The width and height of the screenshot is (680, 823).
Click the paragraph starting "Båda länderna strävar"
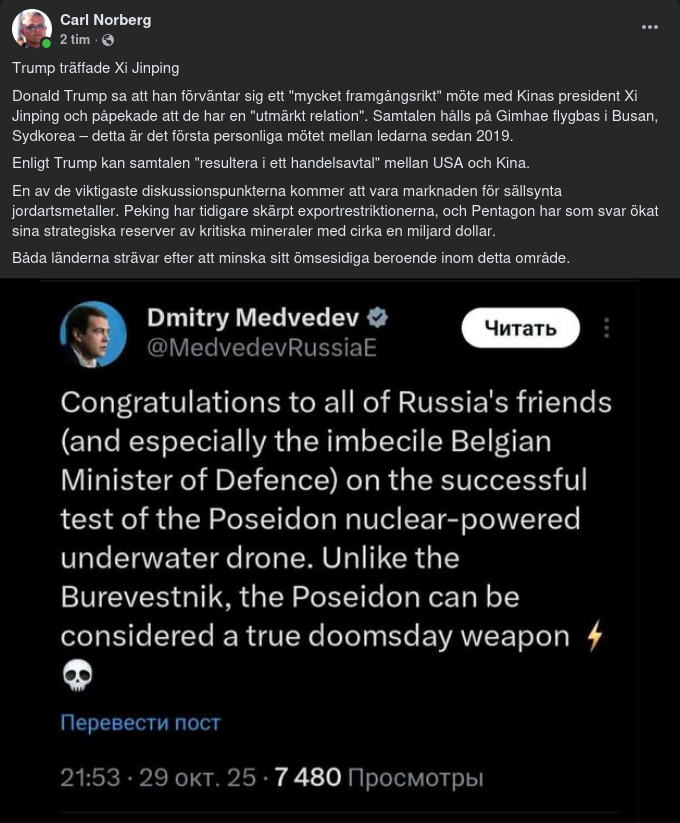click(x=291, y=258)
